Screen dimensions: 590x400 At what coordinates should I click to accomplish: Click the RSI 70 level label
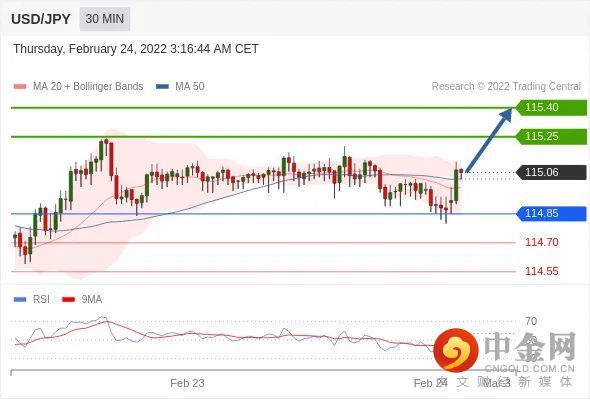(531, 321)
